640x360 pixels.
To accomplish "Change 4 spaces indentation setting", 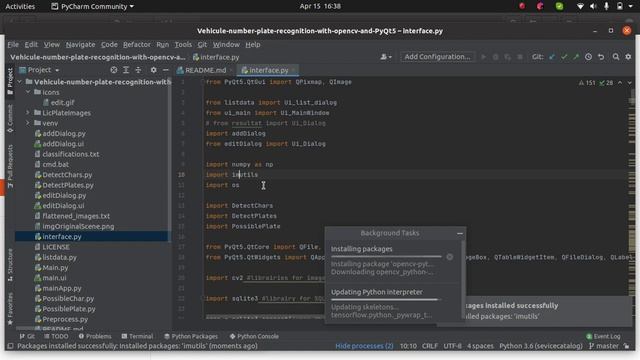I will coord(480,346).
